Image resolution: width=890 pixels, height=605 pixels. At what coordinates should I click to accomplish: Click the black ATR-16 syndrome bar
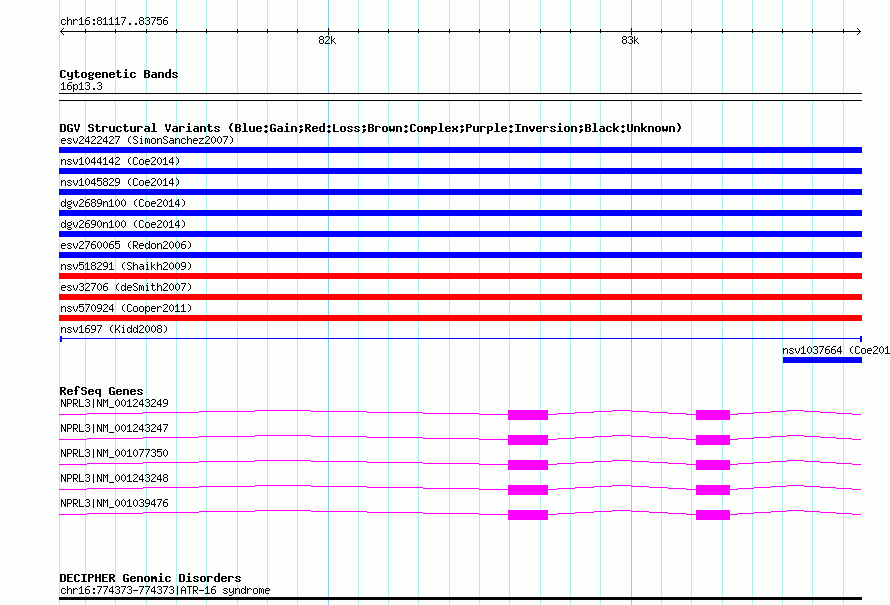[460, 598]
